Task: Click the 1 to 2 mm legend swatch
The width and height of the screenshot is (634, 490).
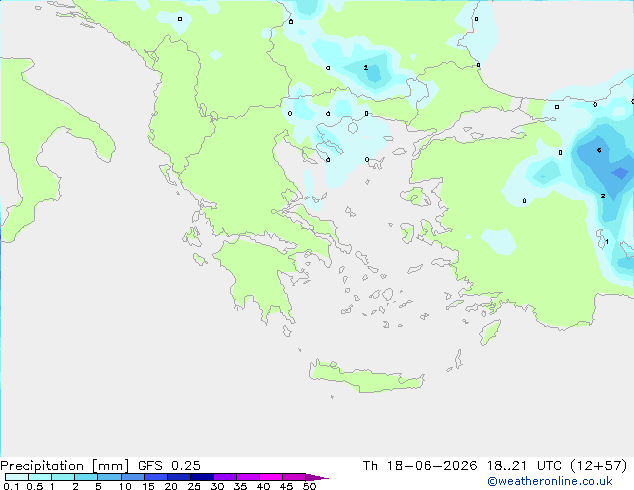Action: 63,477
